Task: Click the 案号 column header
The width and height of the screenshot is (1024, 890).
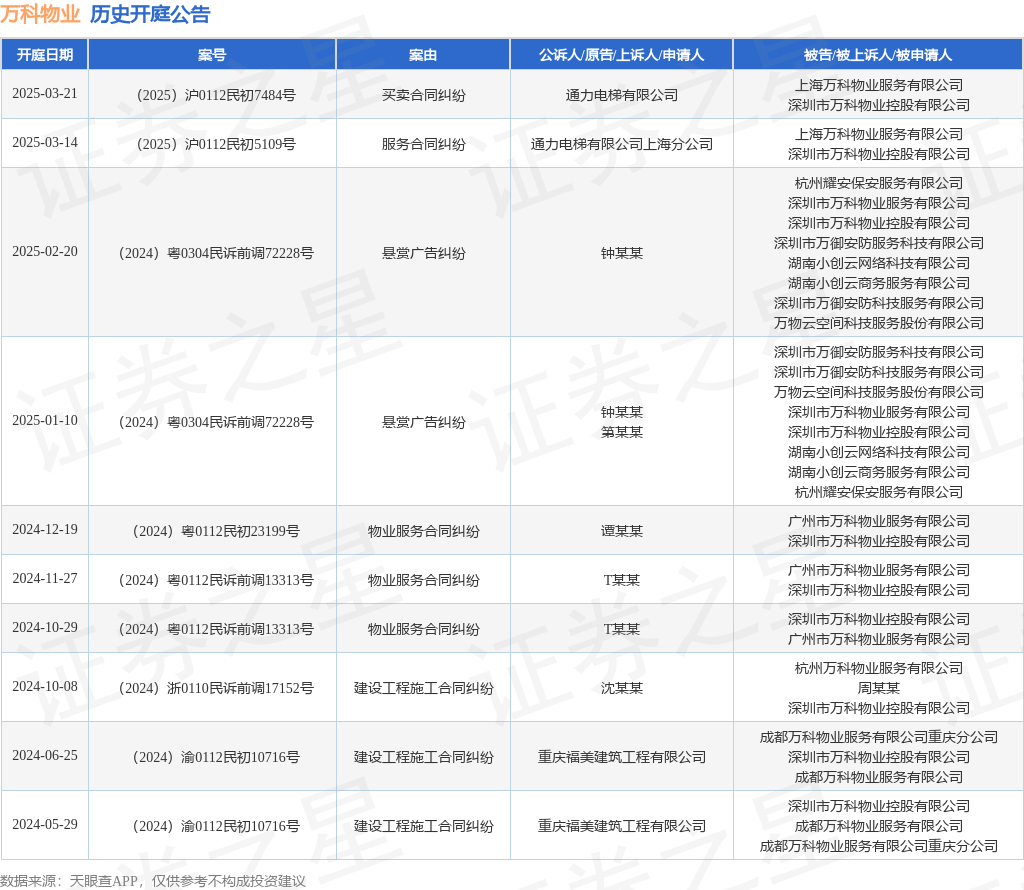Action: (212, 55)
